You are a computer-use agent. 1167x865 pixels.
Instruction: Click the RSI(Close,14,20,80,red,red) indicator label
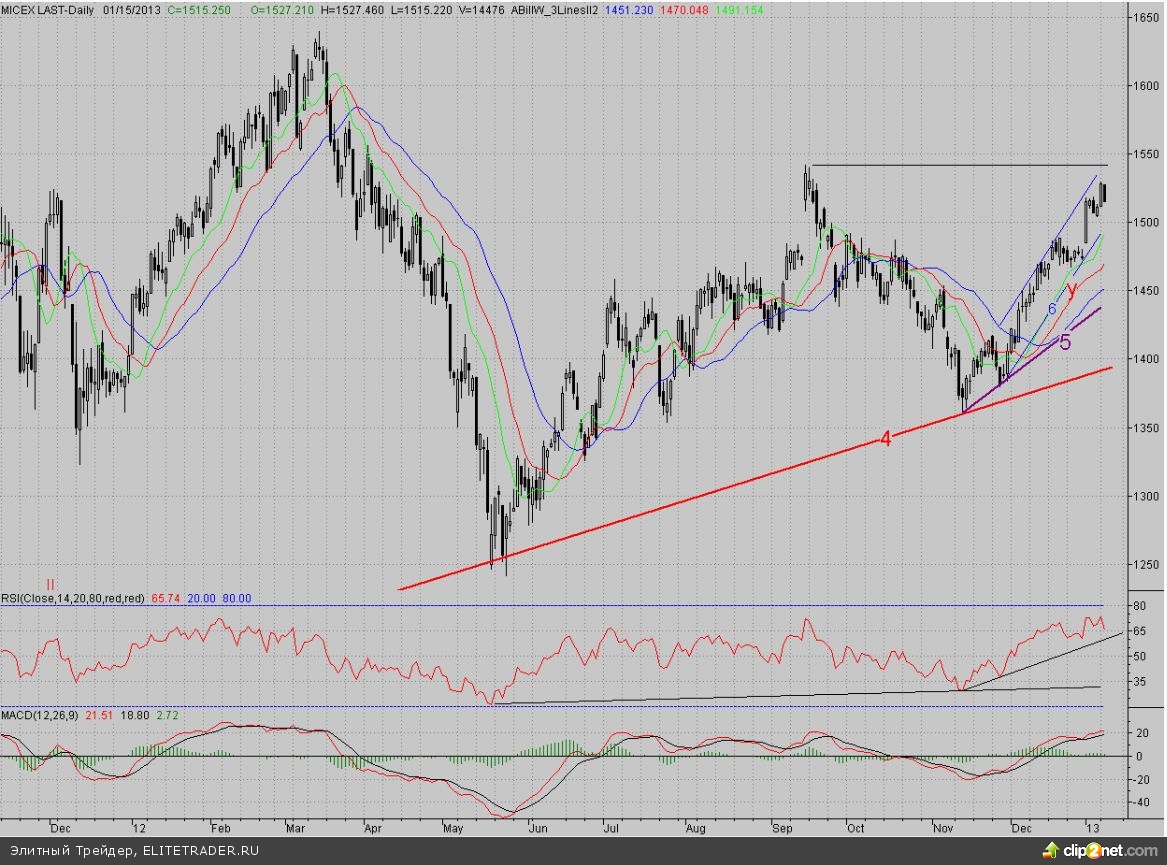72,598
